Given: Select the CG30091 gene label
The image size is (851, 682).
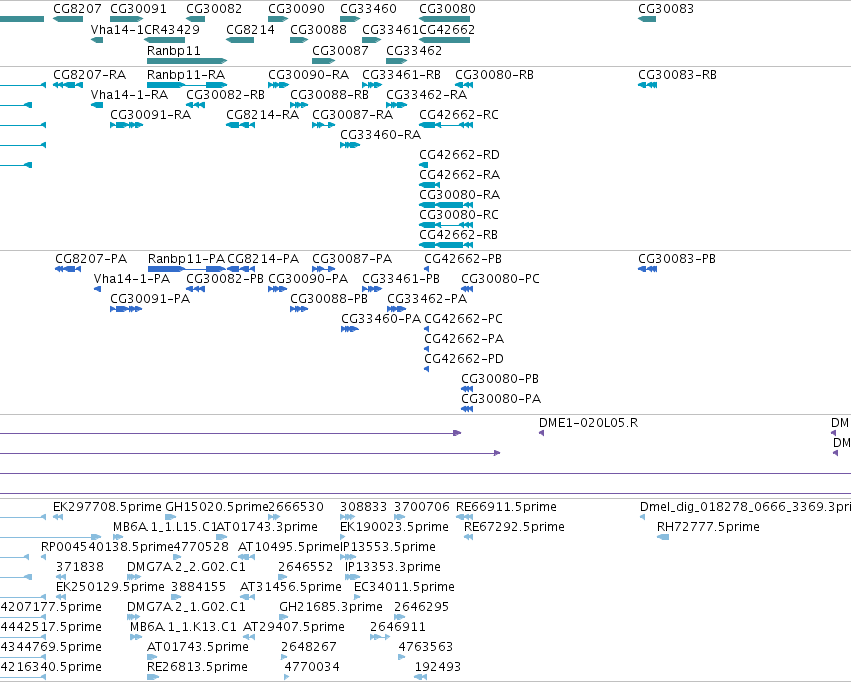Looking at the screenshot, I should pos(138,9).
